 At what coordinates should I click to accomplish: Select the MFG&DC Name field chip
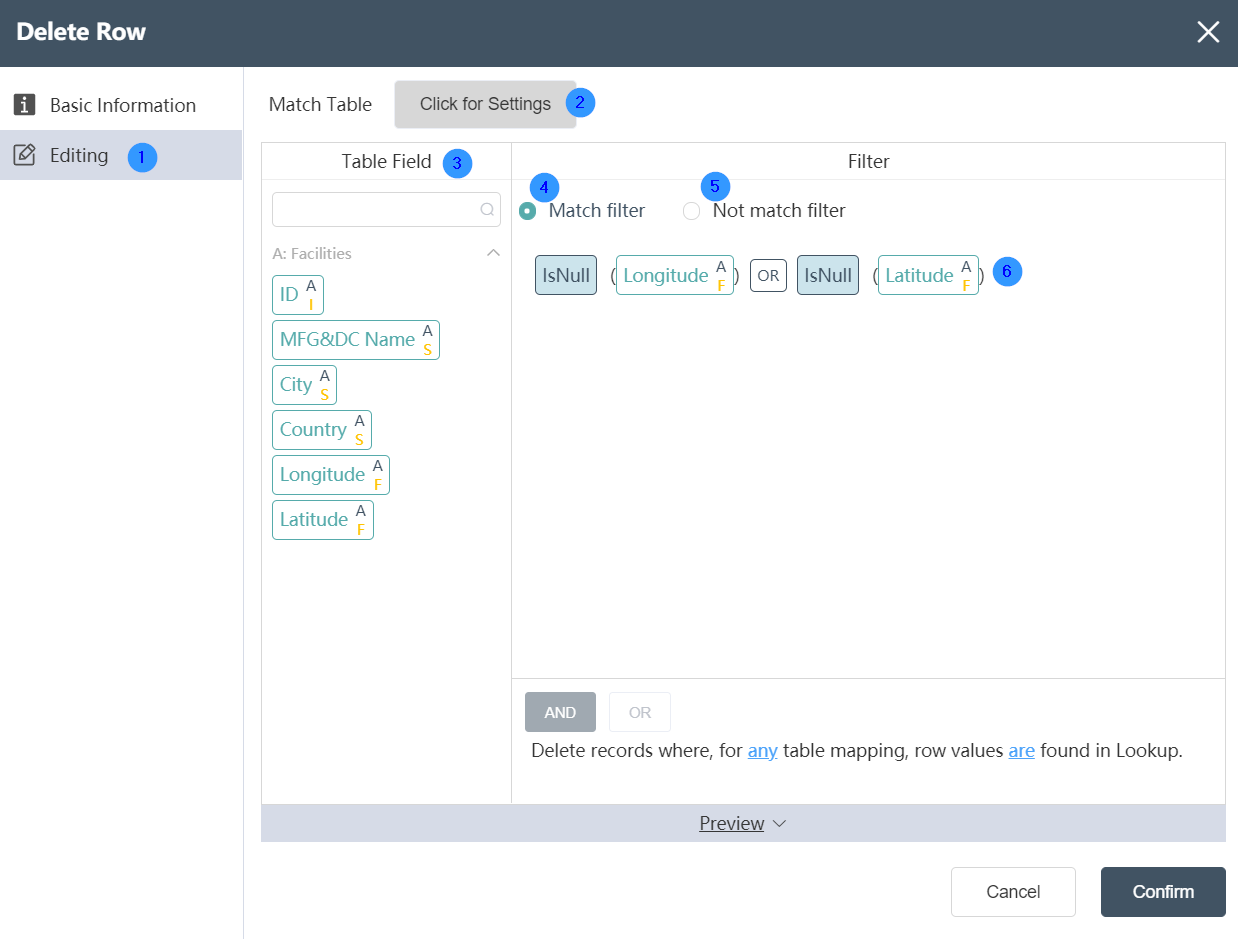(x=356, y=340)
